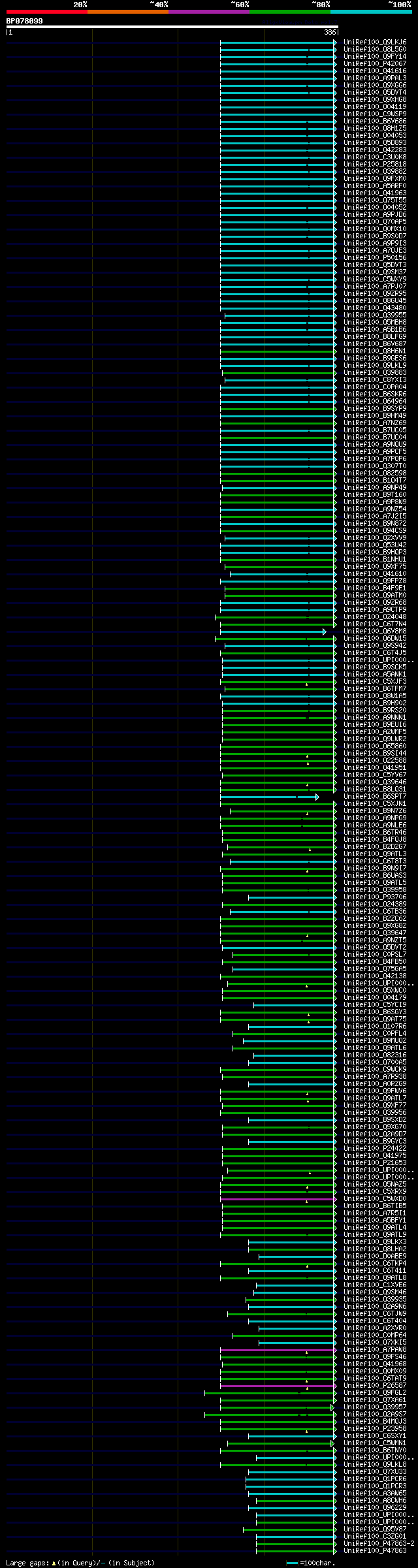The width and height of the screenshot is (418, 1568).
Task: Click the shortened cyan bar of UniRef100_Q6V8M8
Action: click(x=272, y=632)
